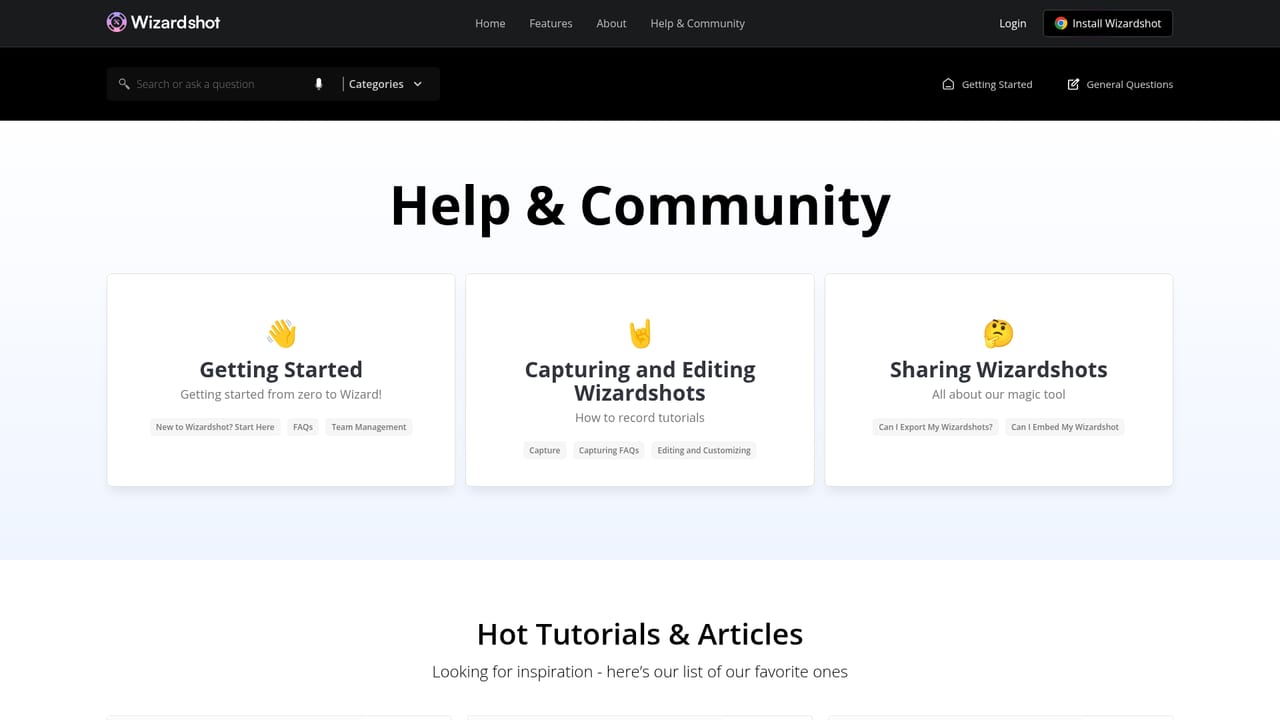Screen dimensions: 1280x720
Task: Open the Categories dropdown
Action: 385,84
